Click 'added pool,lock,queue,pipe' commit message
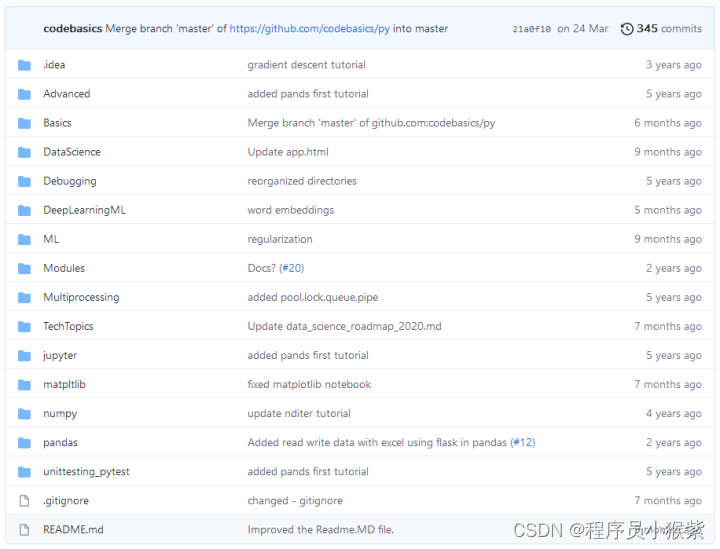The image size is (720, 549). click(x=313, y=297)
